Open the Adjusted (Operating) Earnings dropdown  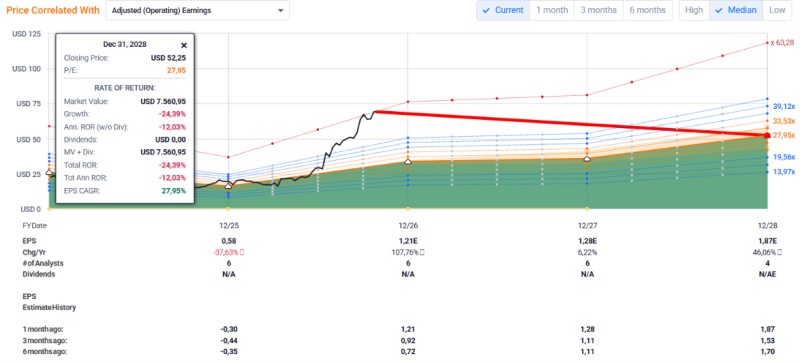coord(197,10)
